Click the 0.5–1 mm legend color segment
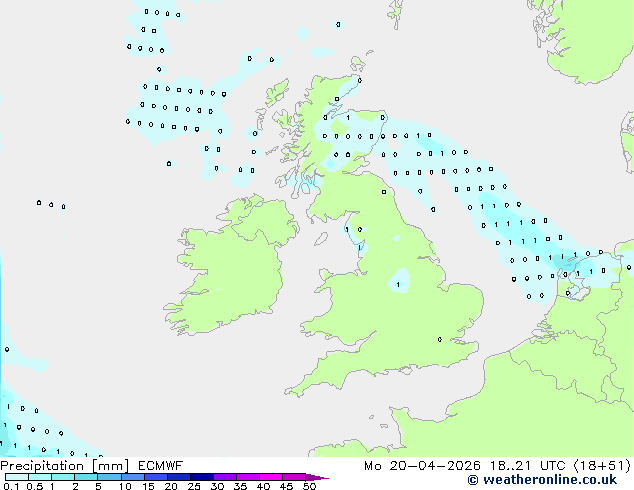Viewport: 634px width, 490px height. 40,477
